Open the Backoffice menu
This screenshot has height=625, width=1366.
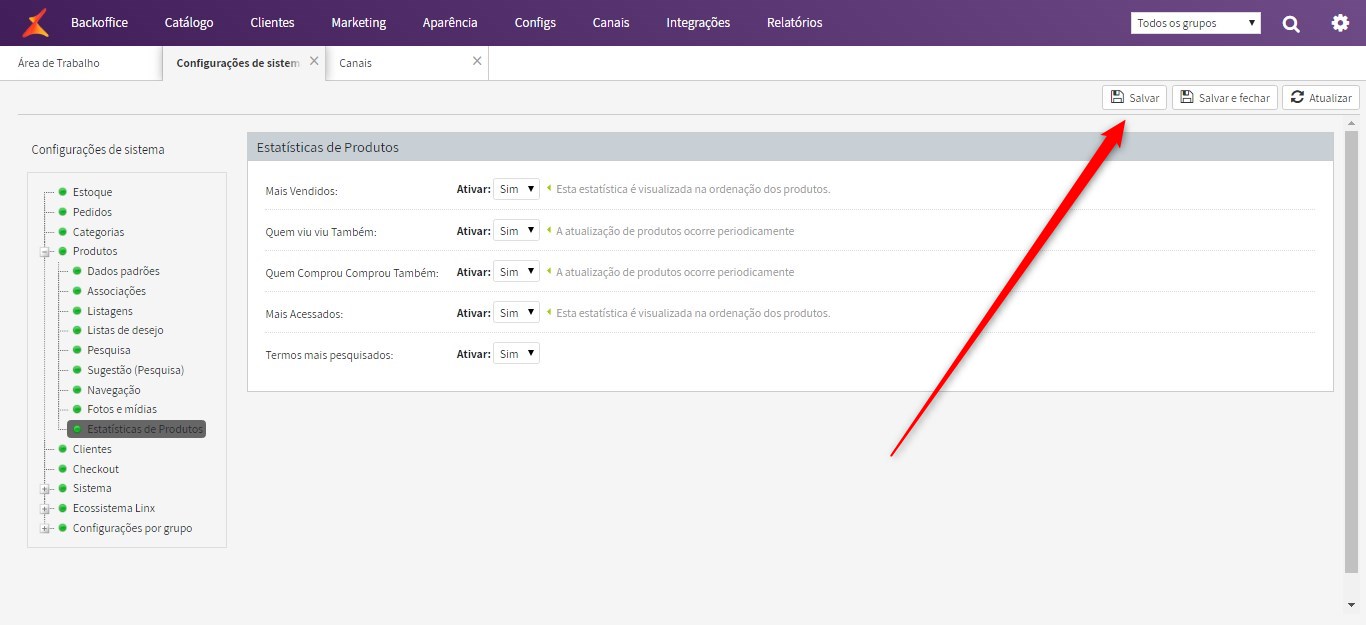pos(99,22)
